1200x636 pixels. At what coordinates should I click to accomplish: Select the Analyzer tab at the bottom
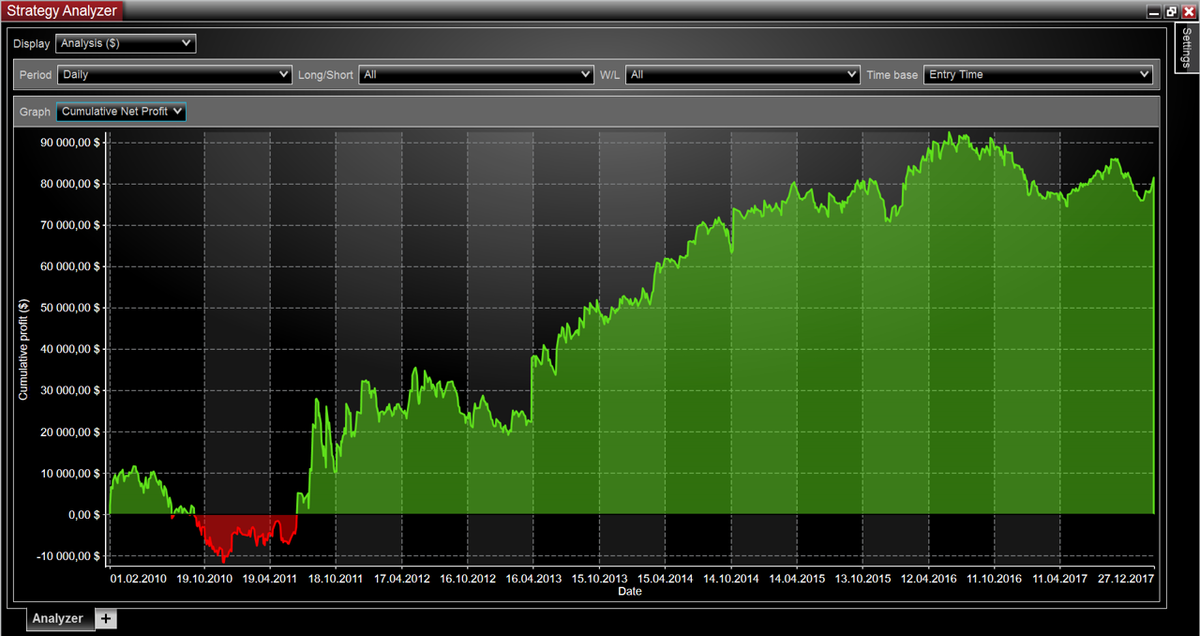pos(57,619)
